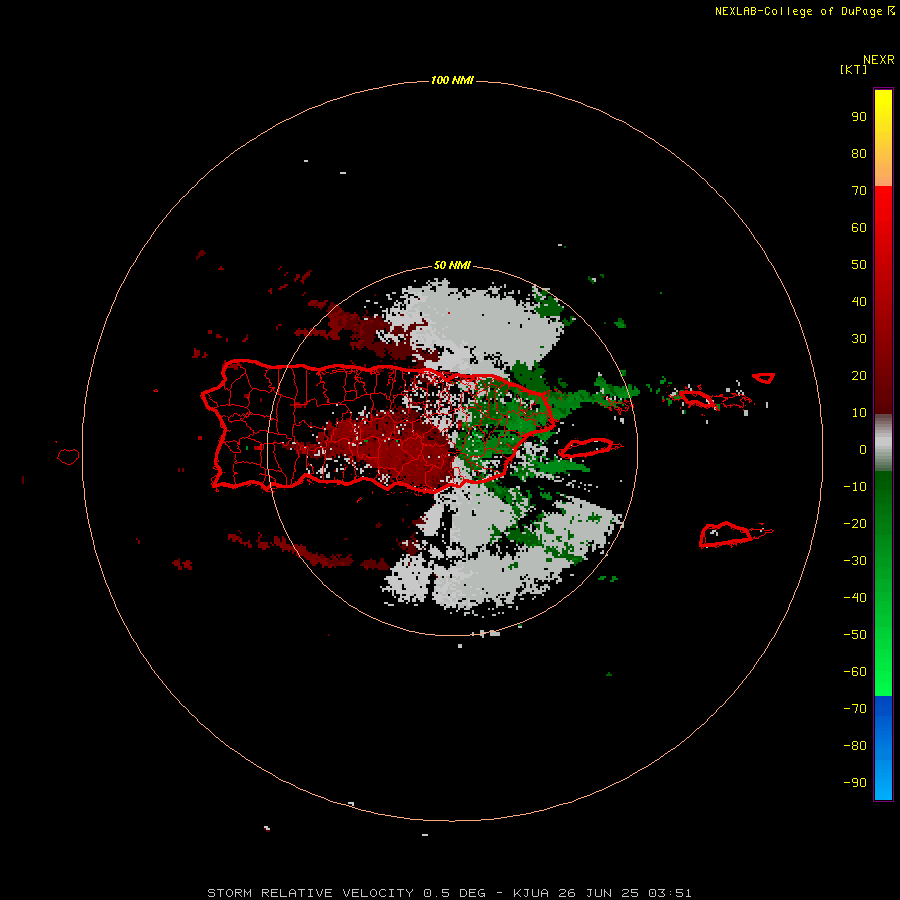Viewport: 900px width, 900px height.
Task: Click the 80 label above 70 on scale
Action: (859, 154)
